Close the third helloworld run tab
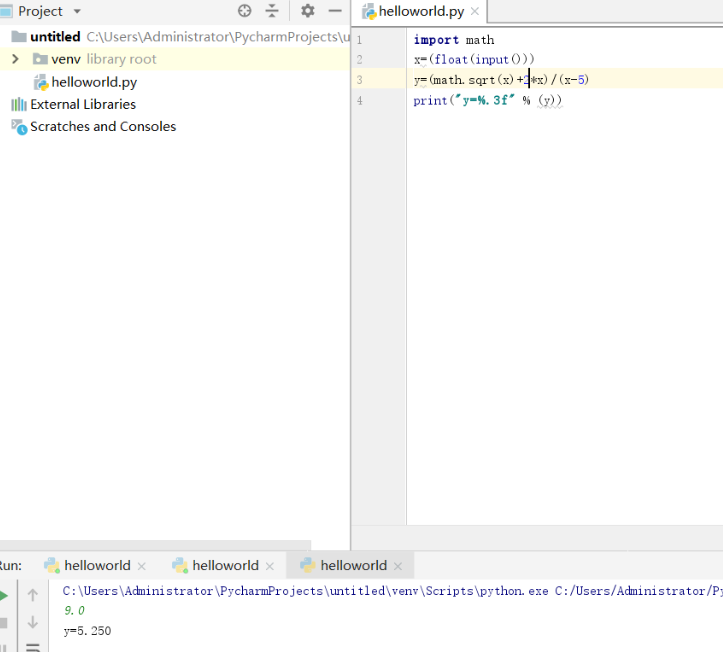The height and width of the screenshot is (652, 723). 398,566
